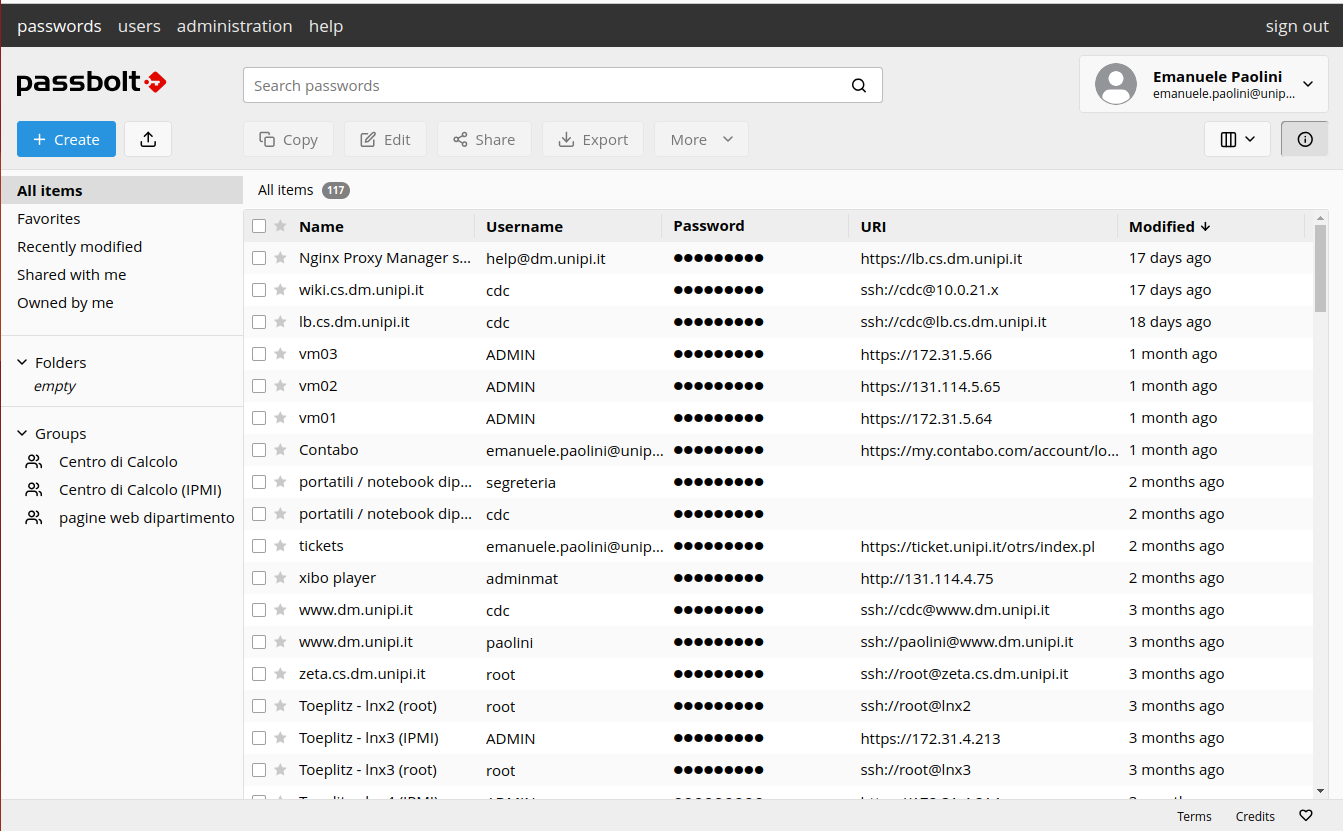Image resolution: width=1343 pixels, height=831 pixels.
Task: Star the zeta.cs.dm.unipi.it entry
Action: tap(280, 674)
